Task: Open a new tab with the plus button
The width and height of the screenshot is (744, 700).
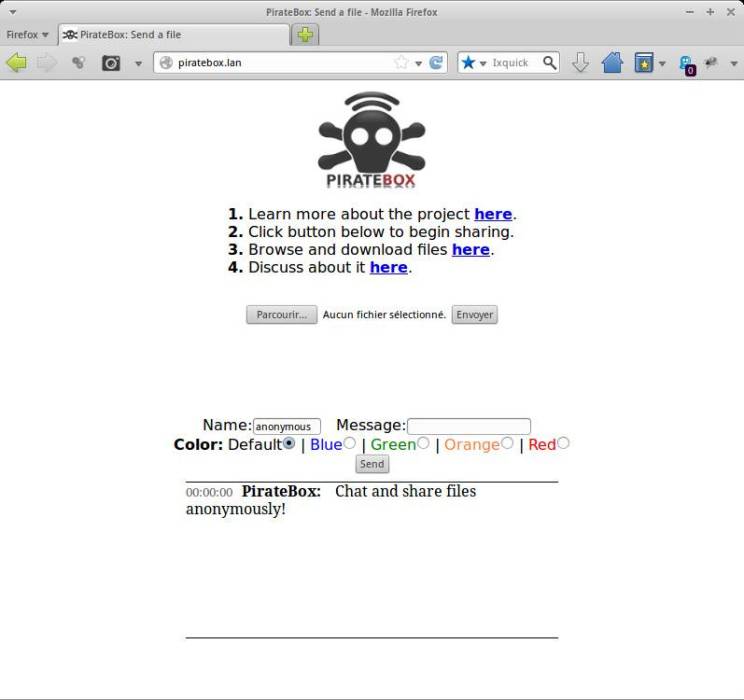Action: (x=305, y=35)
